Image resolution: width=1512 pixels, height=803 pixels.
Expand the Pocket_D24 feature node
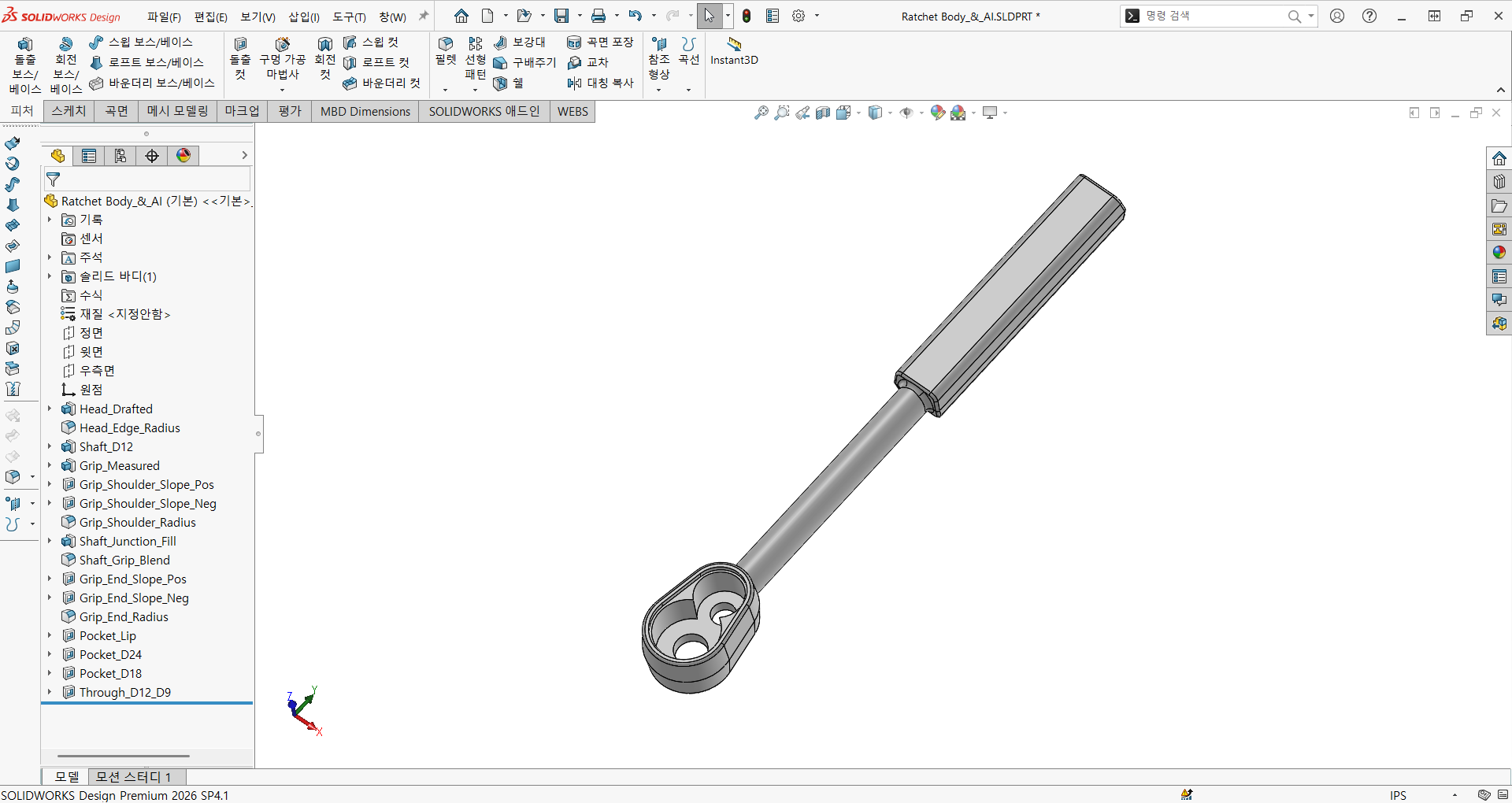[x=50, y=654]
